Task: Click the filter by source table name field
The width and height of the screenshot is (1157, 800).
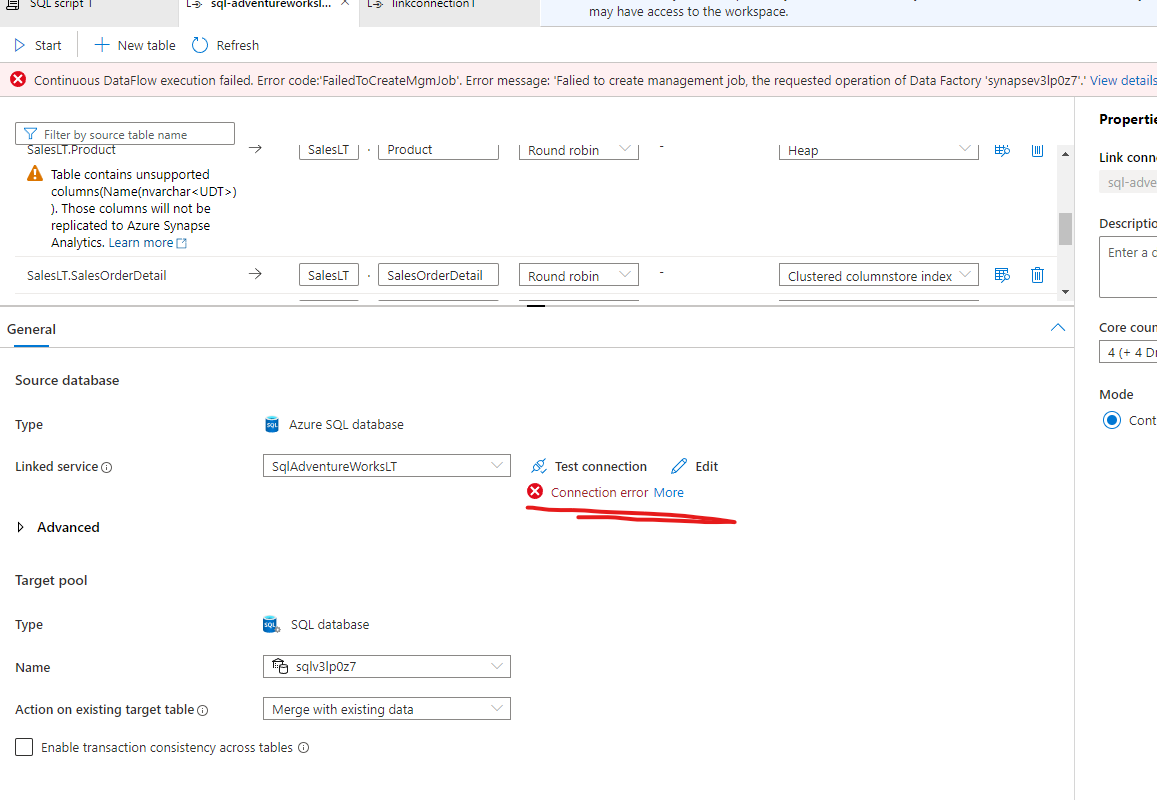Action: click(x=125, y=134)
